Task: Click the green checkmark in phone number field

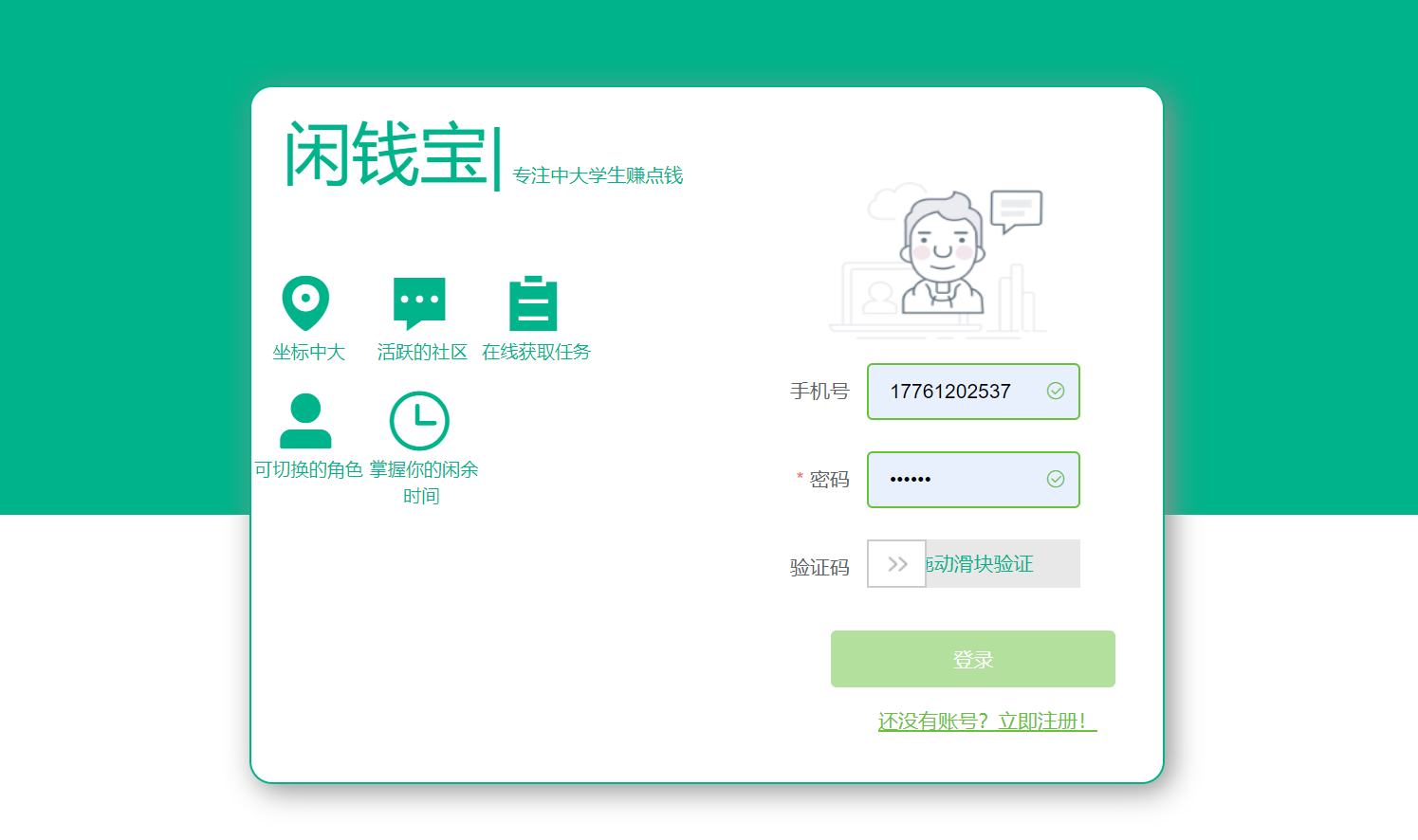Action: pos(1055,392)
